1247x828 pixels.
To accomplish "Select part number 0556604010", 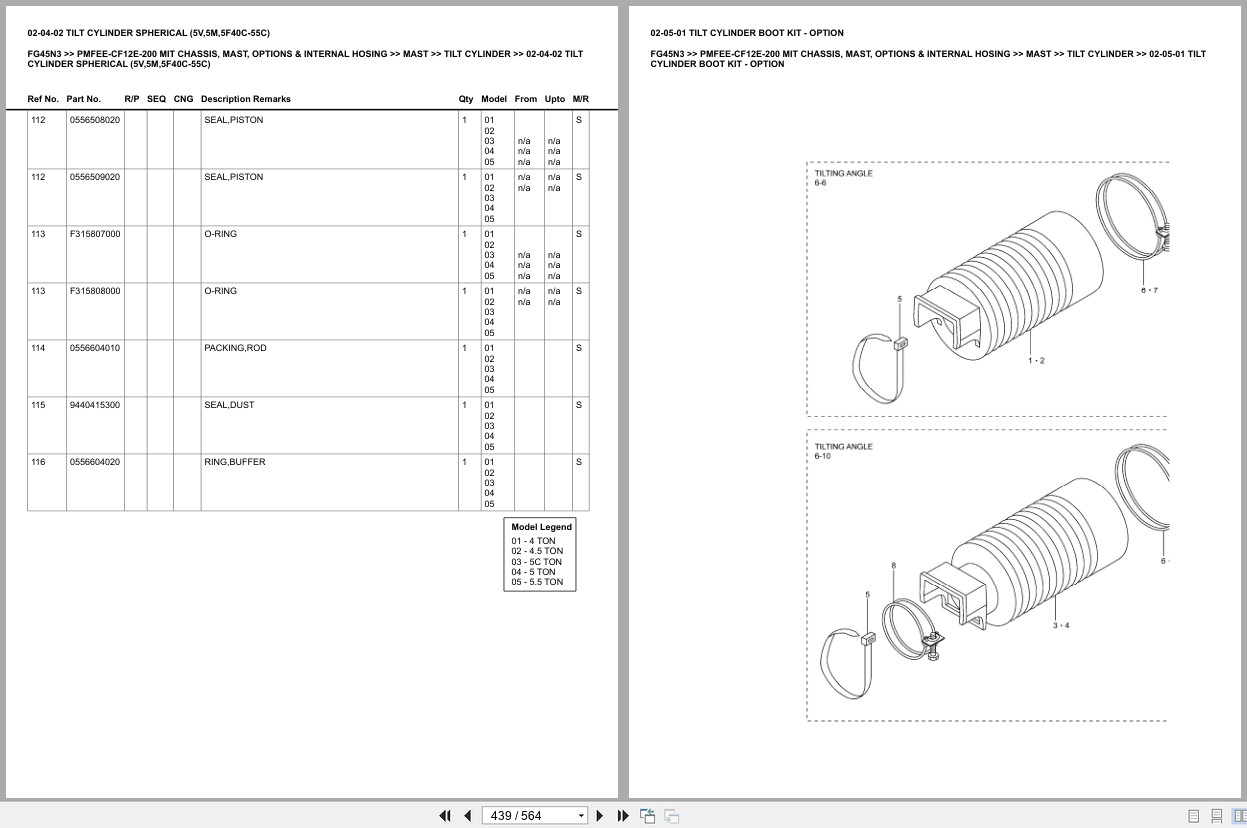I will tap(95, 348).
